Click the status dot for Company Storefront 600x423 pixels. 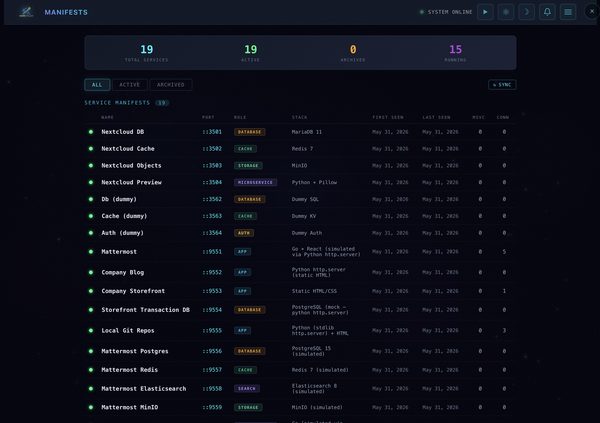pos(91,291)
